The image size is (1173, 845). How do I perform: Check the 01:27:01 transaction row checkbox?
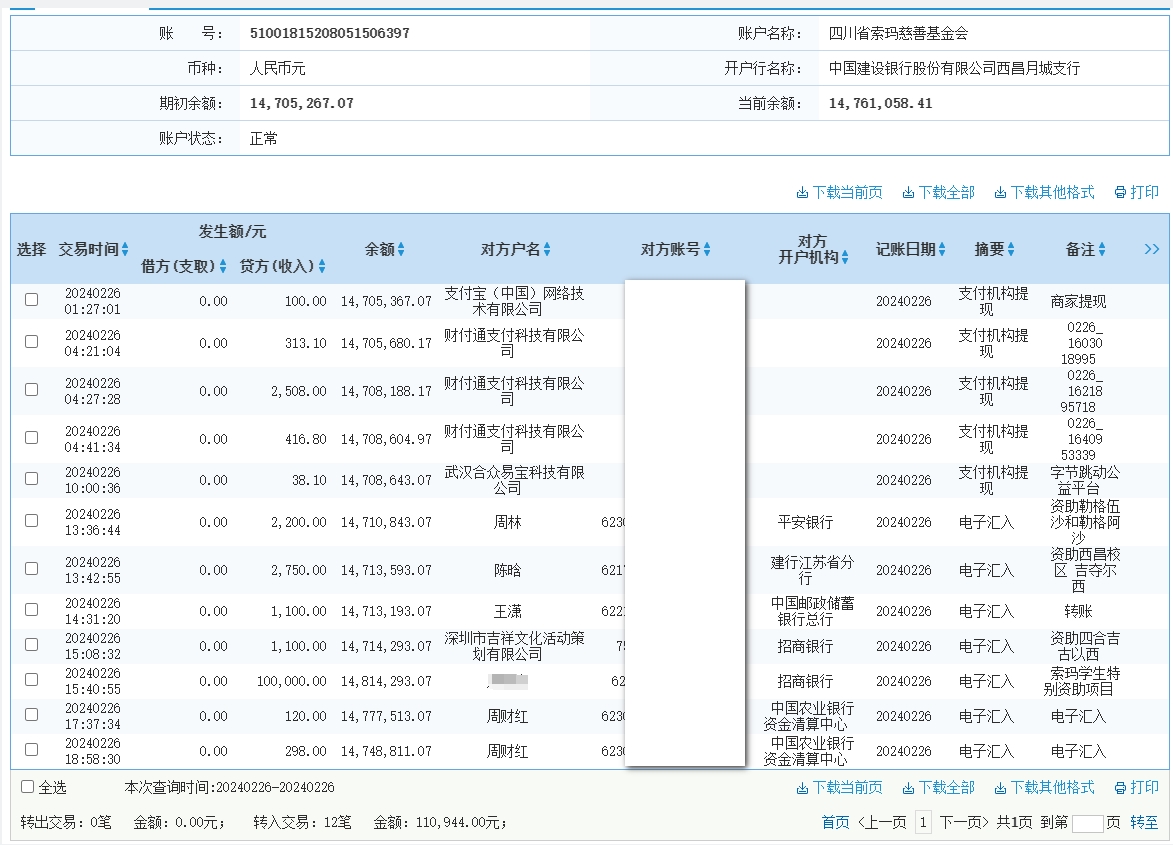31,300
